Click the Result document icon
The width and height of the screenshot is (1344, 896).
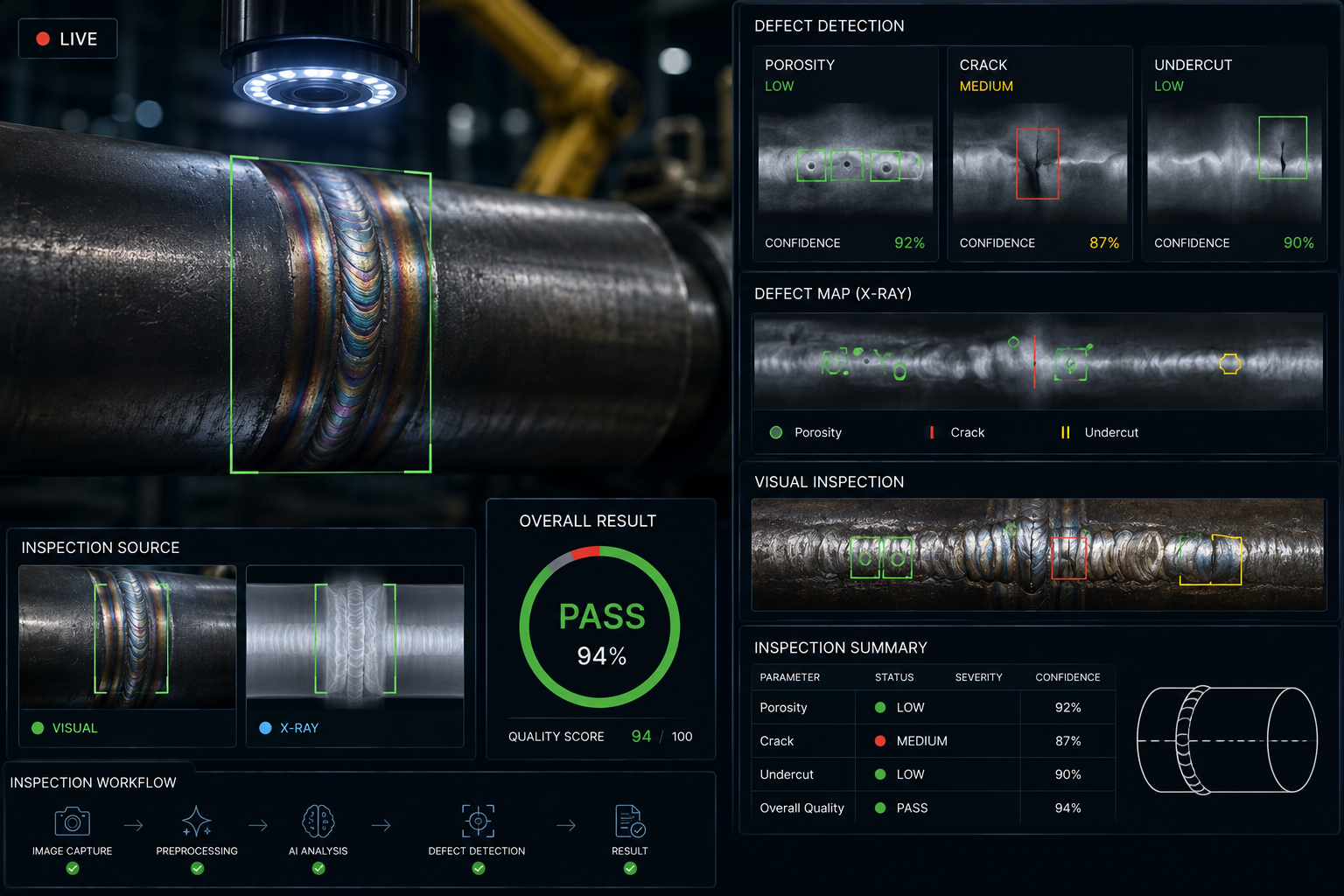tap(630, 822)
